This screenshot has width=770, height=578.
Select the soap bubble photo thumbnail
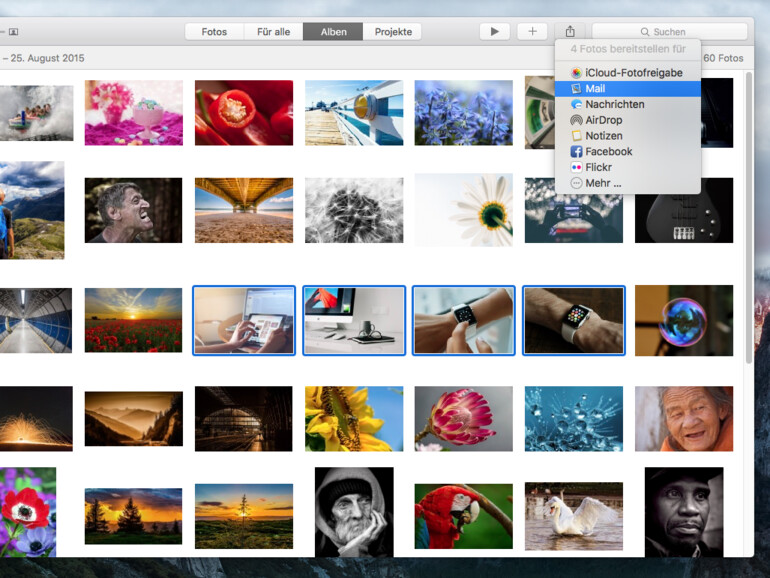(683, 320)
